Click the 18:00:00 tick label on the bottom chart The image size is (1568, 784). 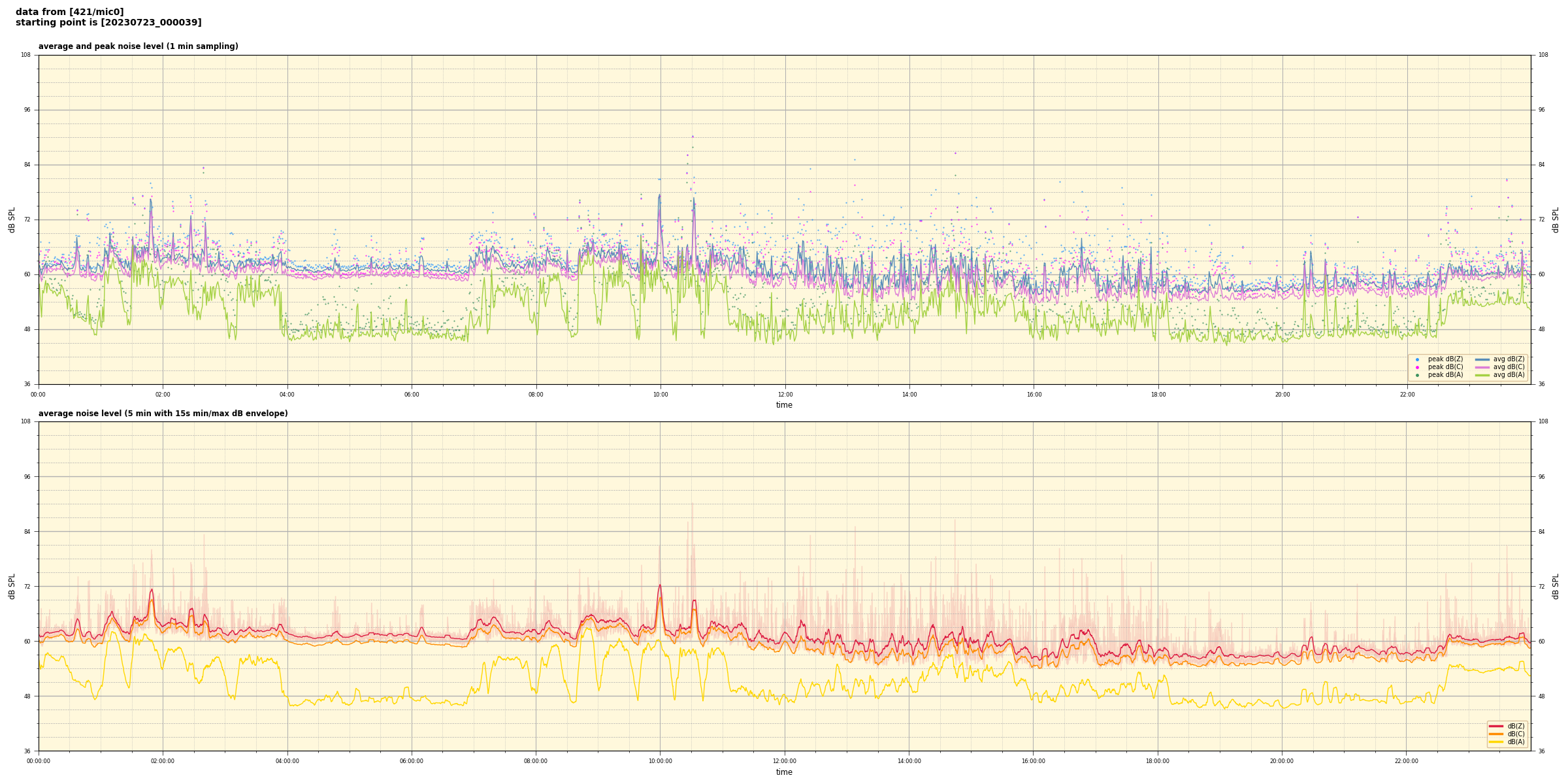point(1158,761)
